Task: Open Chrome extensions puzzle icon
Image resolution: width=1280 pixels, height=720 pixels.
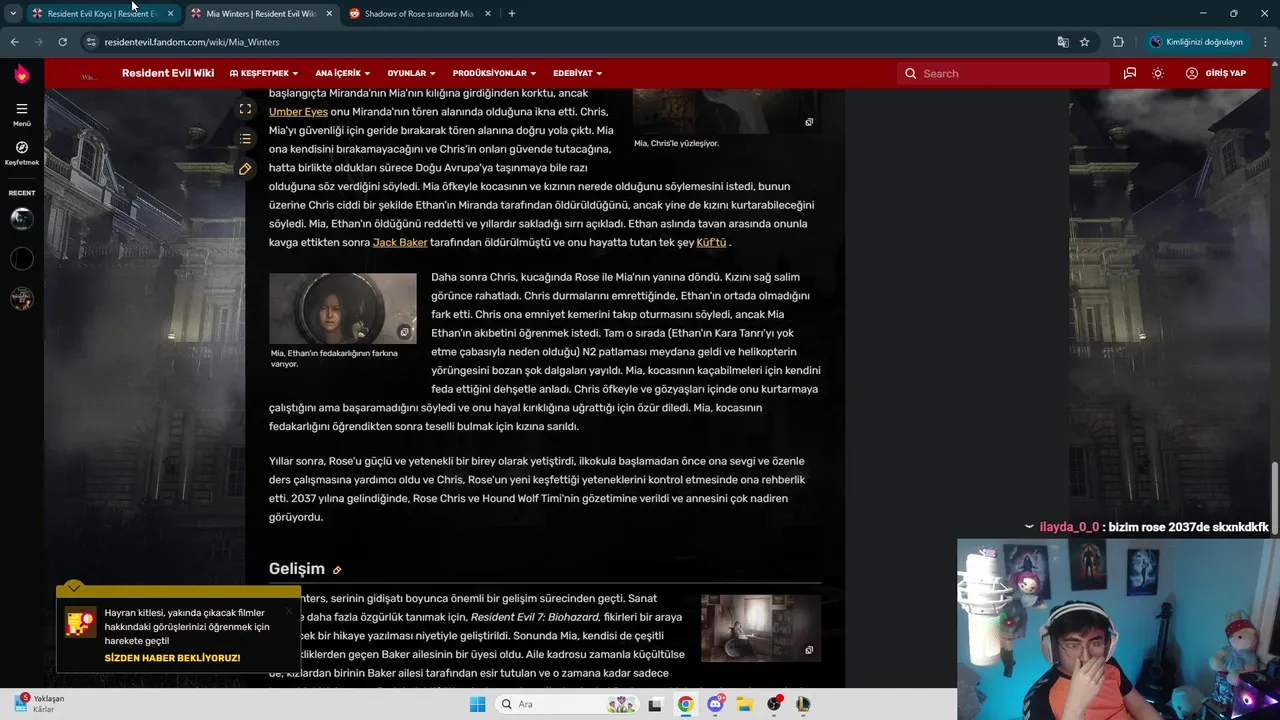Action: 1118,42
